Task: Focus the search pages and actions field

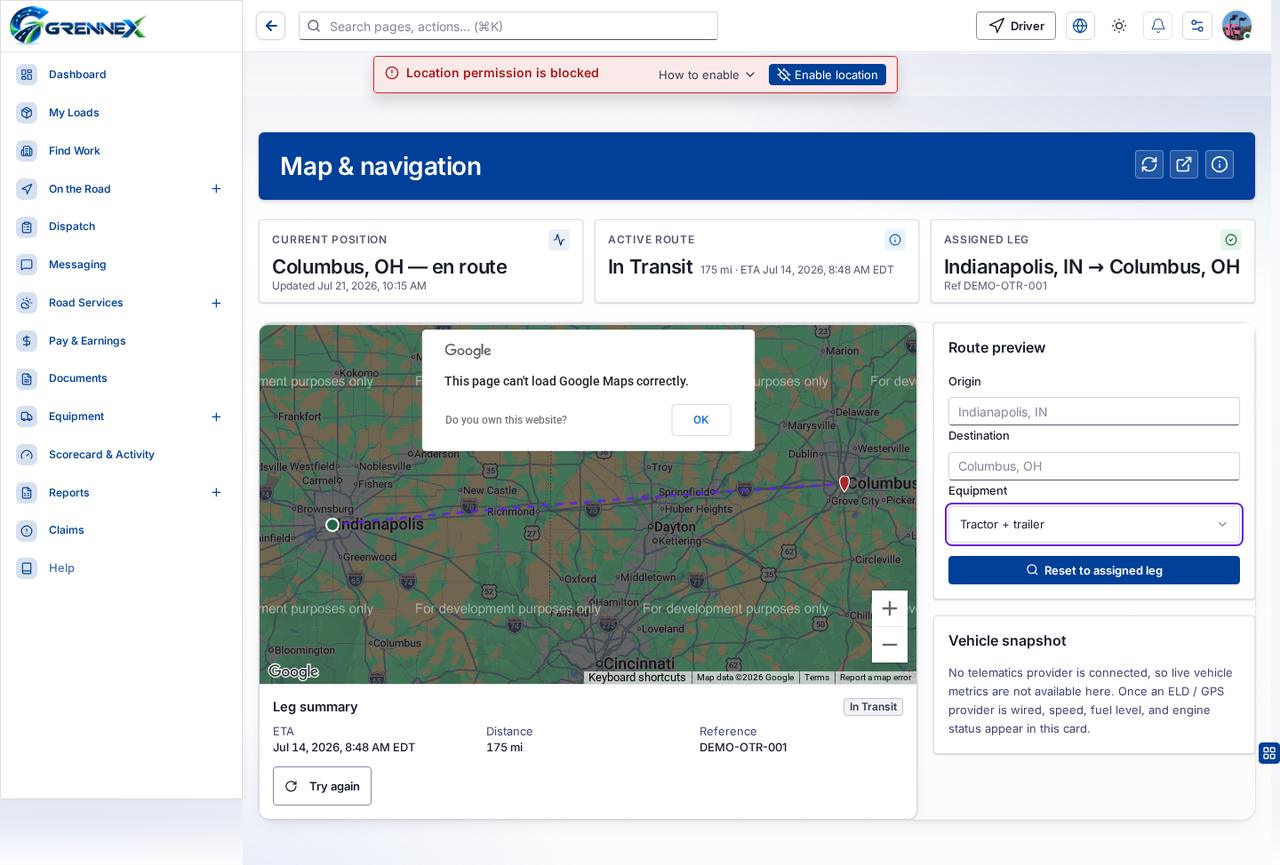Action: tap(508, 26)
